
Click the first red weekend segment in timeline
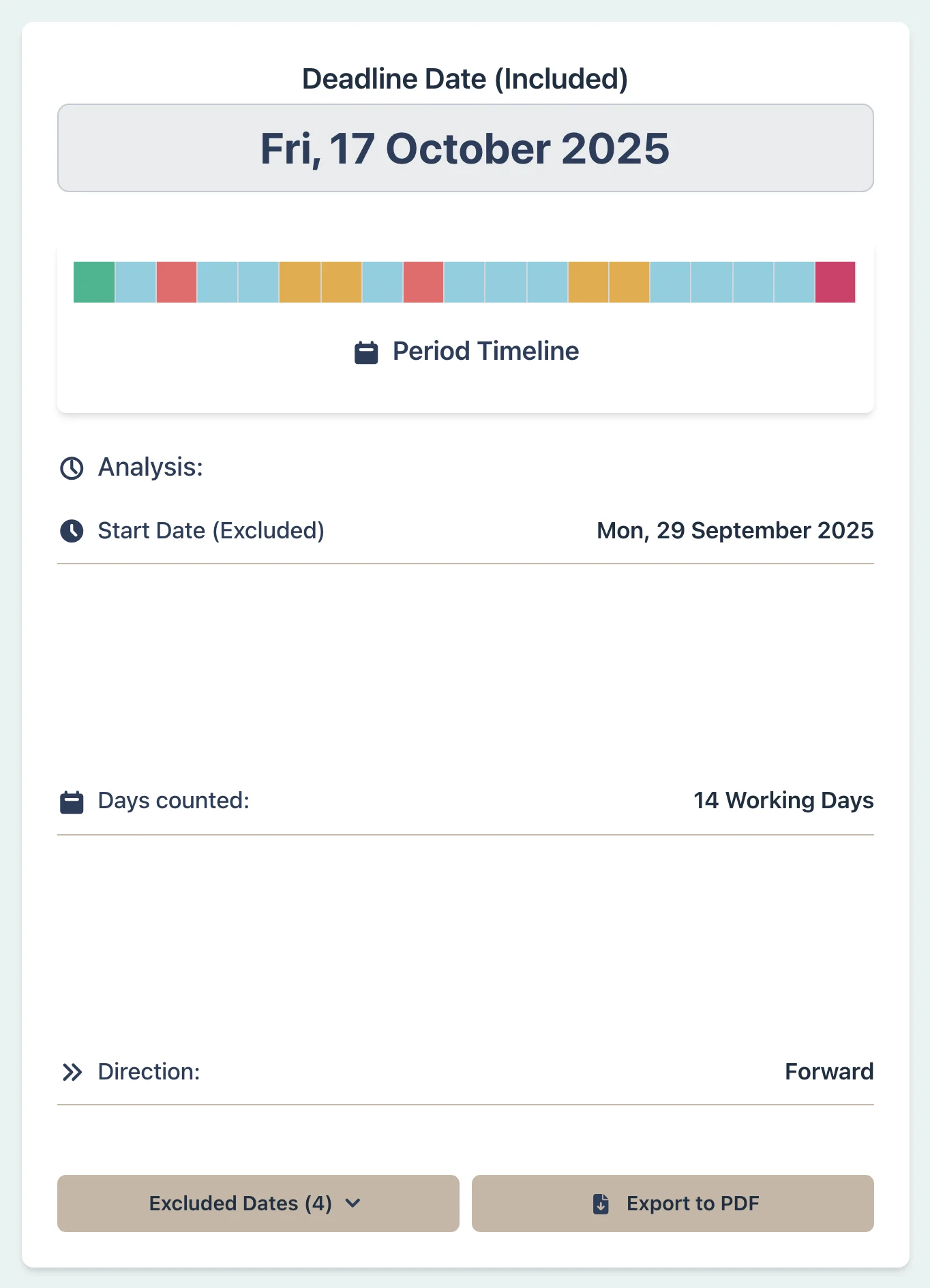point(177,282)
